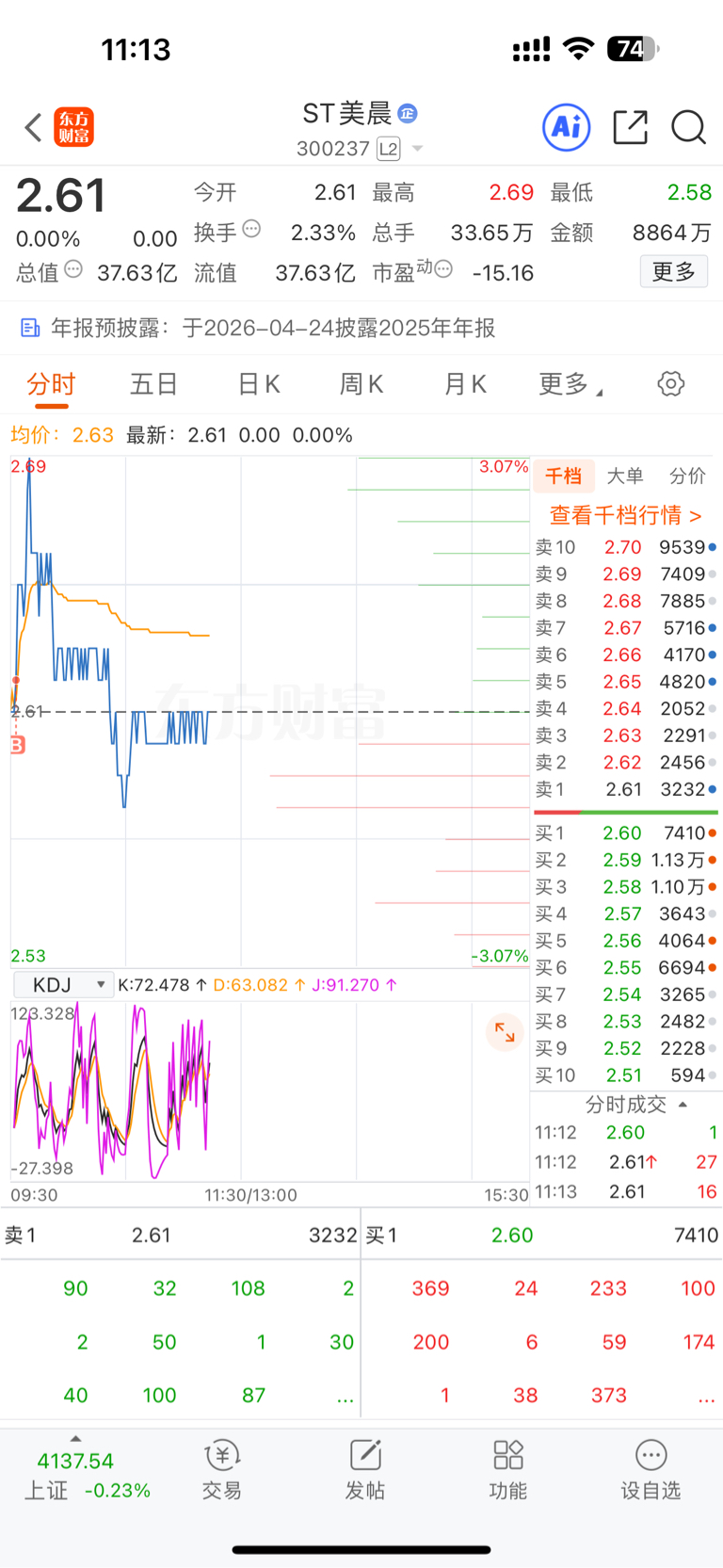Select 买3 row 1.10万

[625, 887]
